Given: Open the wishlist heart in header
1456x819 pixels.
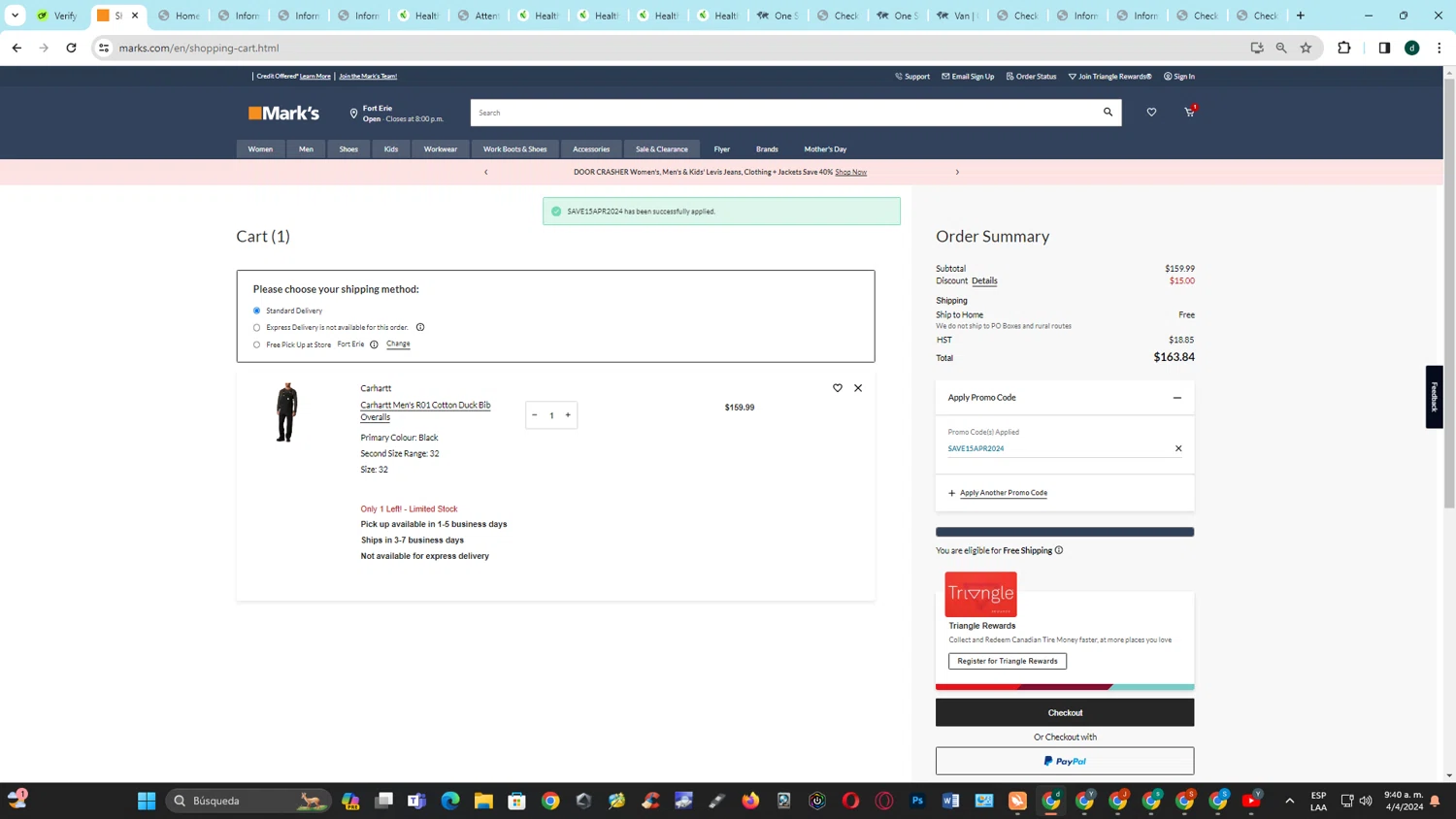Looking at the screenshot, I should pyautogui.click(x=1151, y=113).
